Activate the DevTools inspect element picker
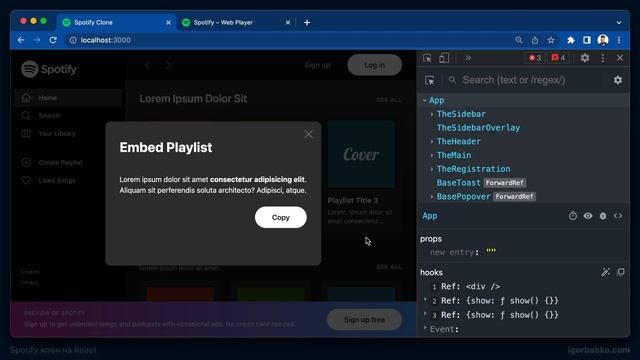The height and width of the screenshot is (360, 640). click(427, 58)
